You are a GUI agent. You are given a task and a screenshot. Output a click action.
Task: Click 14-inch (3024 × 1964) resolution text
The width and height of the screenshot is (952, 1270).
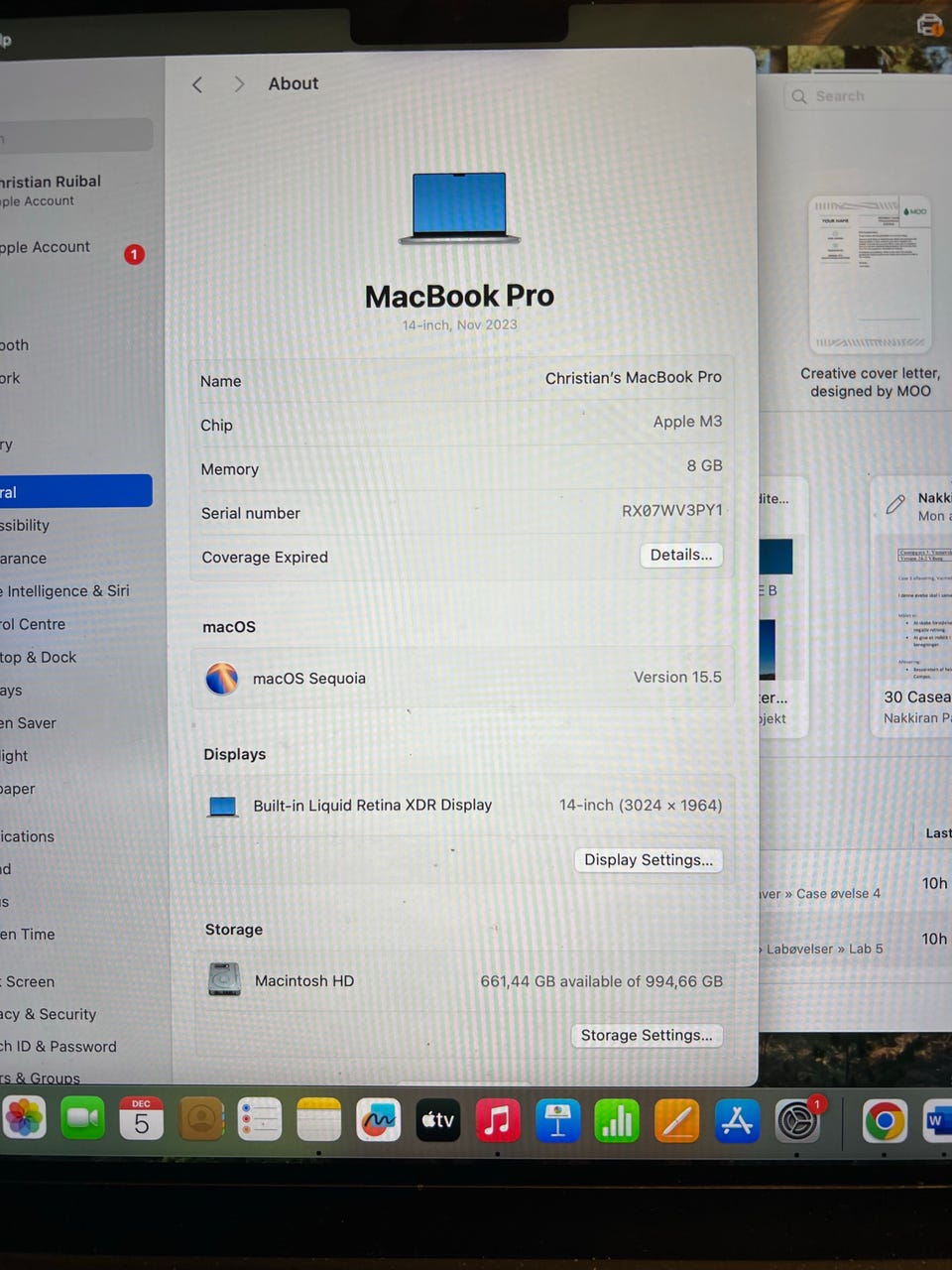[641, 805]
